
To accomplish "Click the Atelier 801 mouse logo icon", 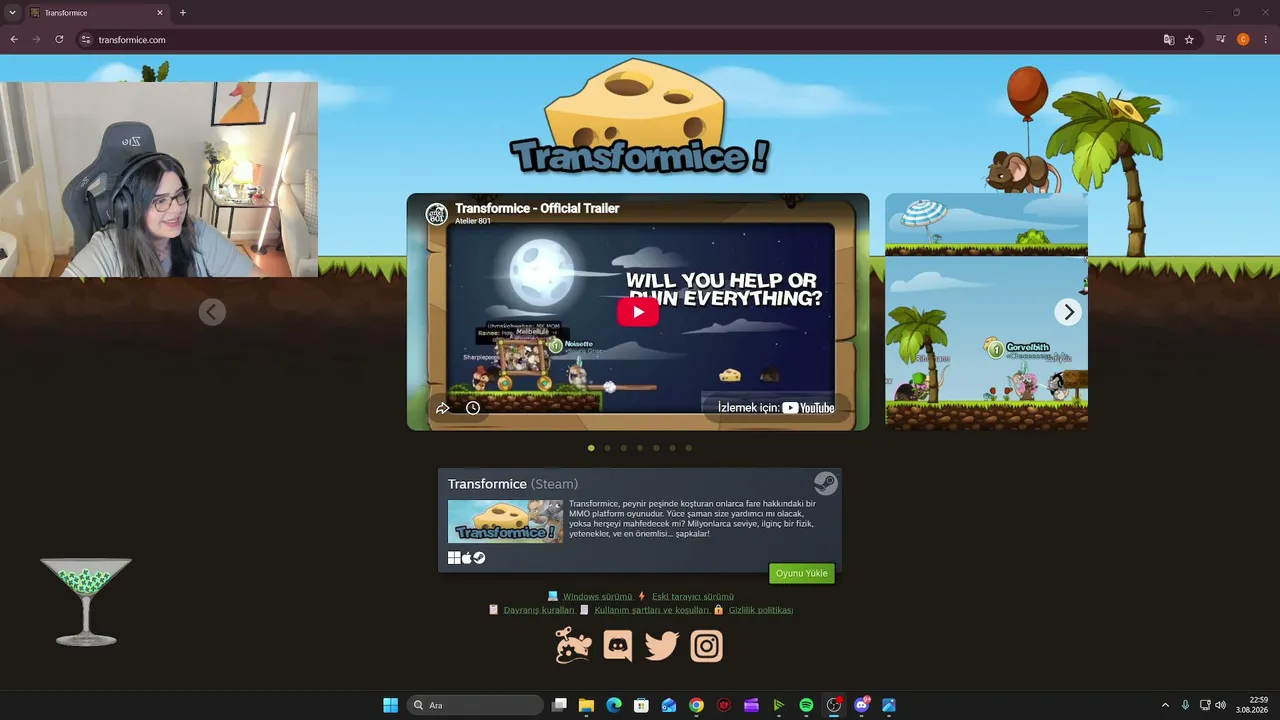I will 574,646.
